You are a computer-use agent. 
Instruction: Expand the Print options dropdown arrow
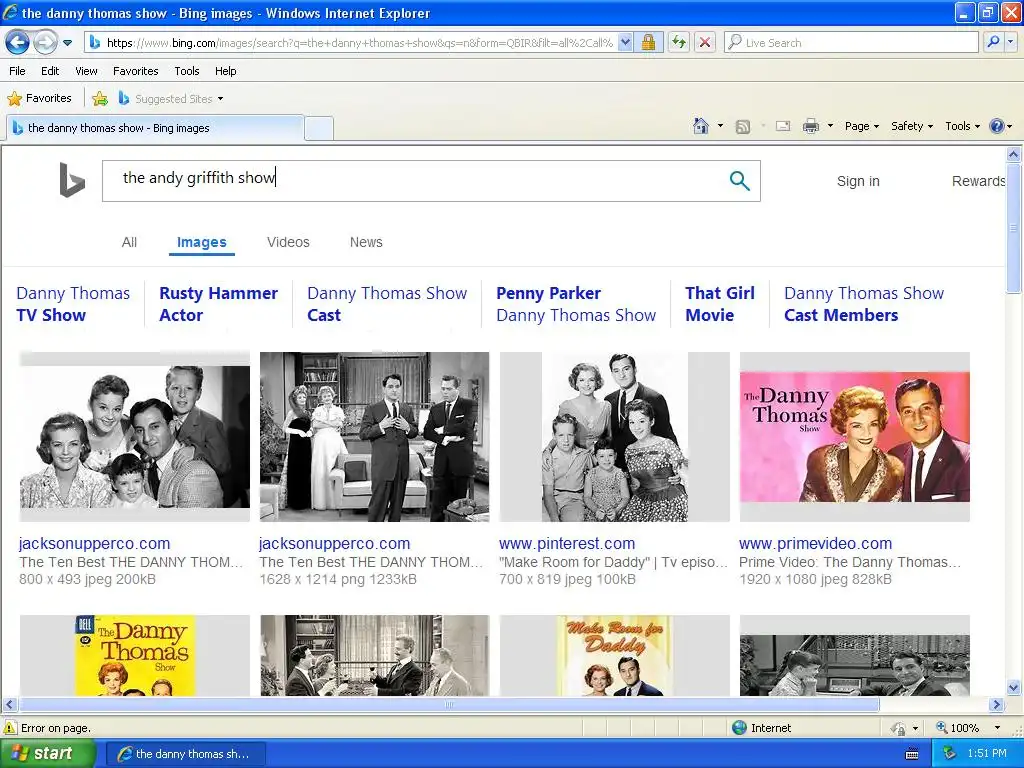830,126
